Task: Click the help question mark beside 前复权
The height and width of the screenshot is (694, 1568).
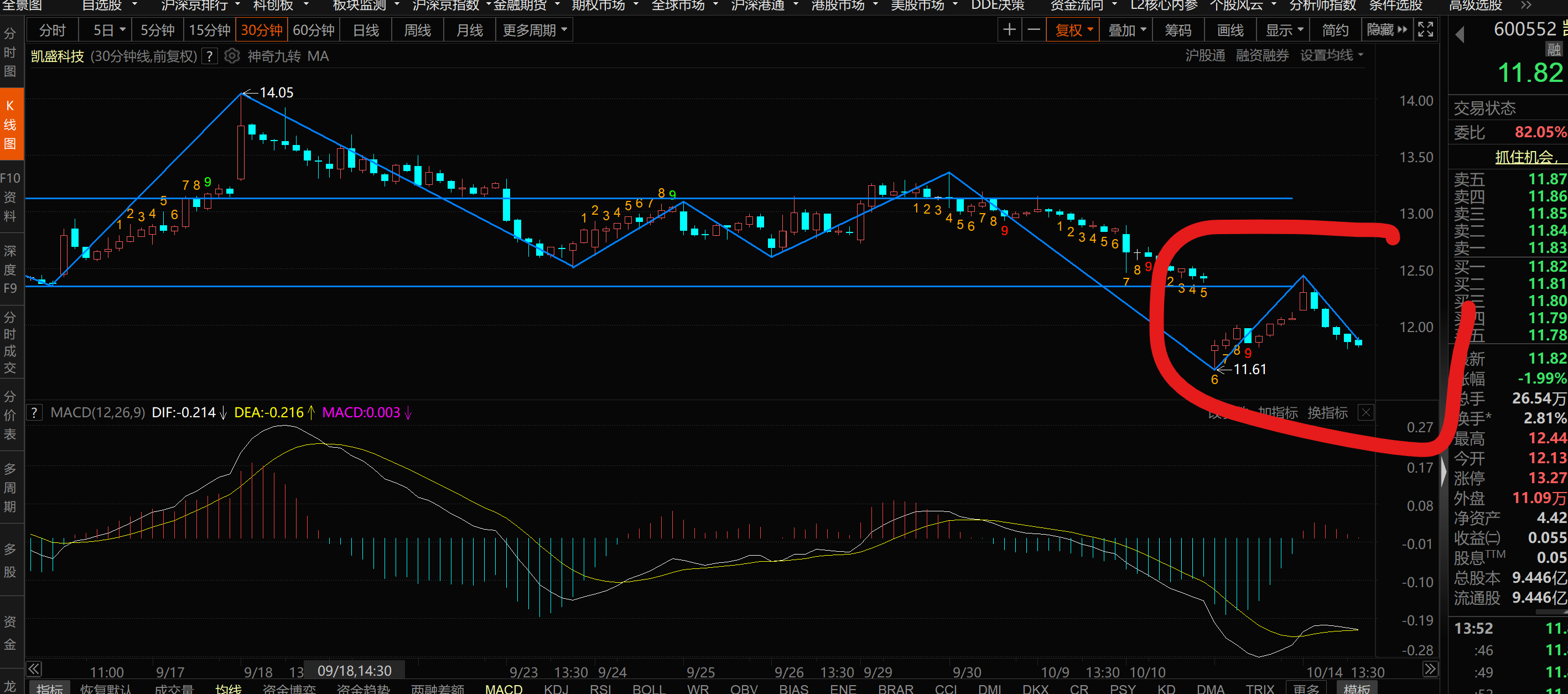Action: pyautogui.click(x=209, y=56)
